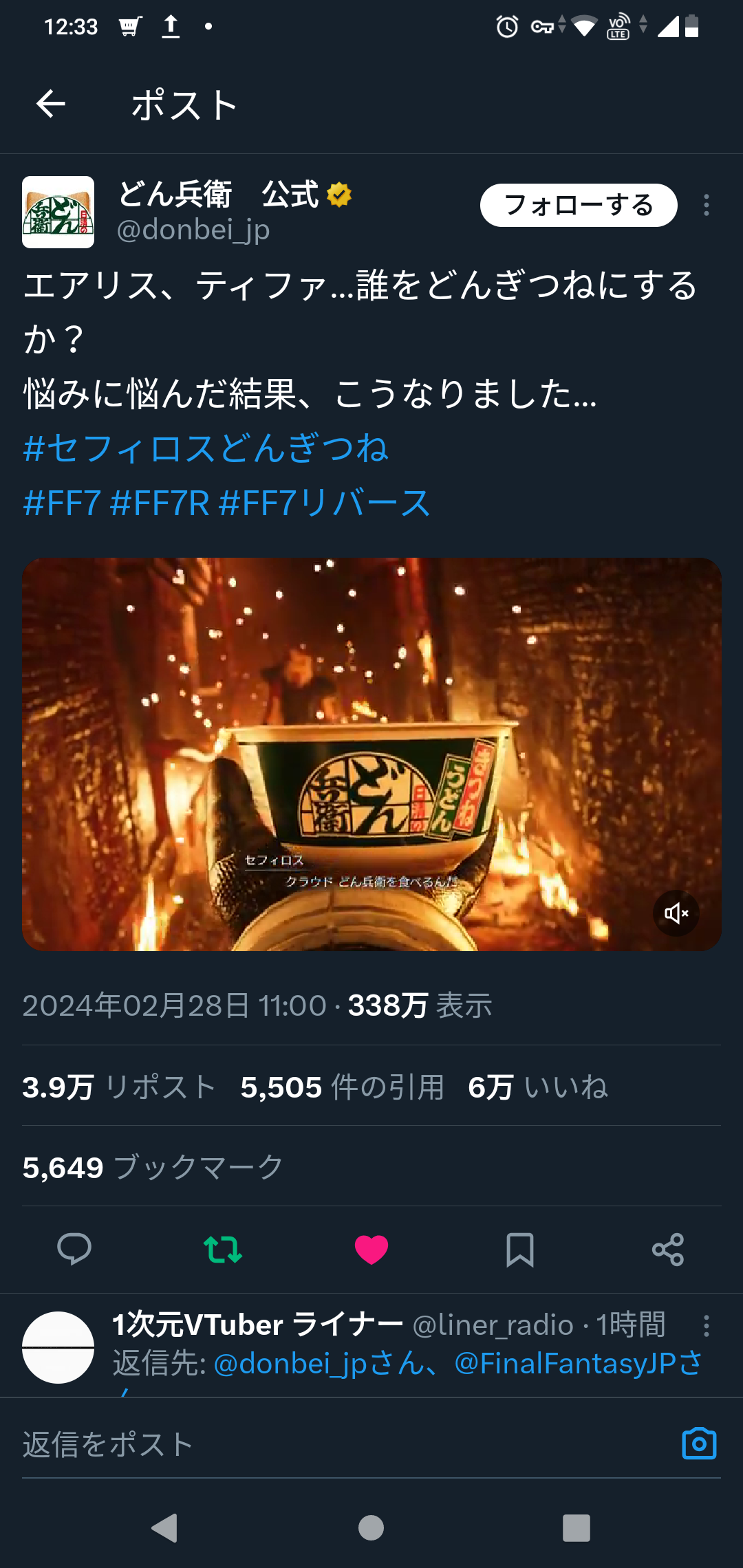The width and height of the screenshot is (743, 1568).
Task: Open the three-dot menu beside フォローする
Action: (707, 205)
